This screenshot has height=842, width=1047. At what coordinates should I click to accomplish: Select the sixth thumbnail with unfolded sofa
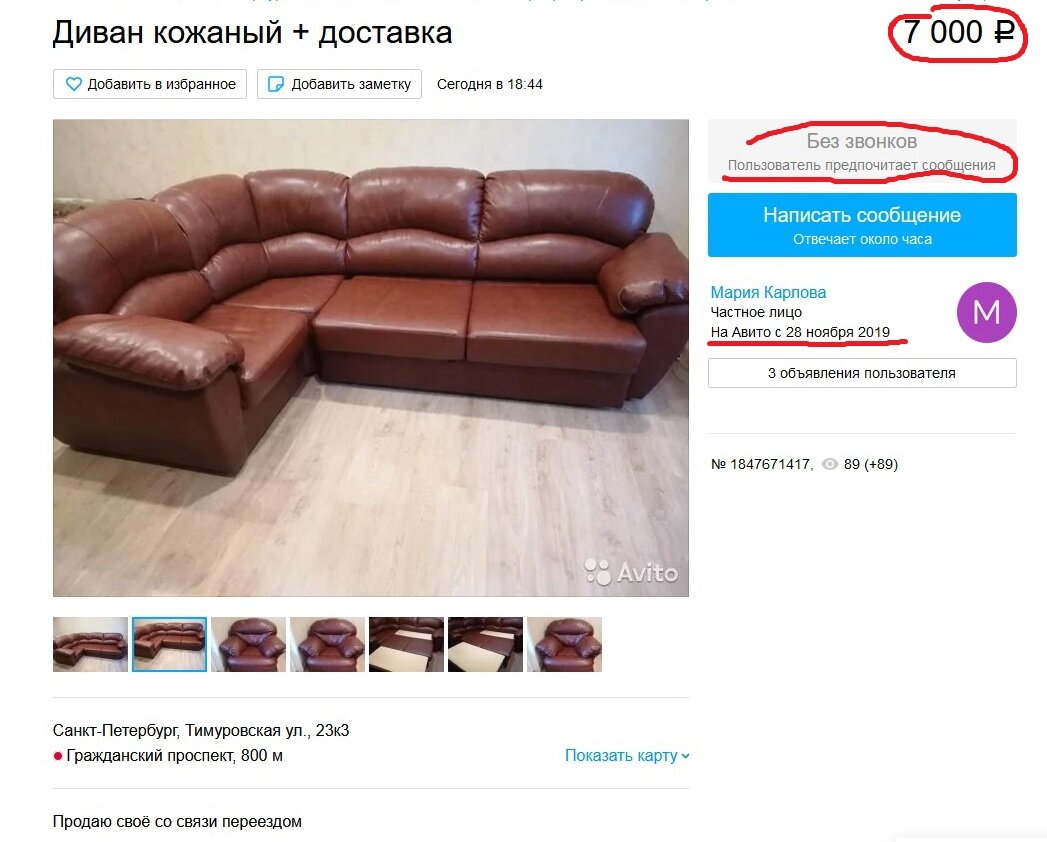485,644
